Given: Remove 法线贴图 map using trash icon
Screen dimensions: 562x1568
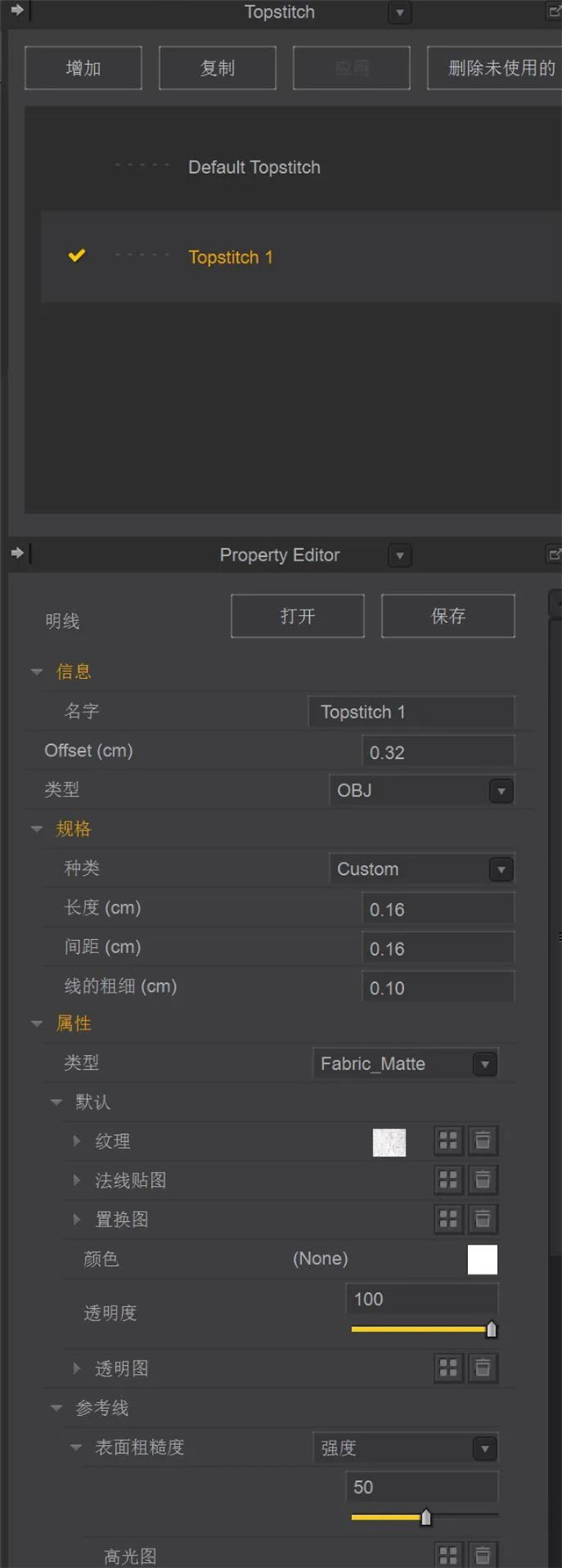Looking at the screenshot, I should pyautogui.click(x=482, y=1180).
